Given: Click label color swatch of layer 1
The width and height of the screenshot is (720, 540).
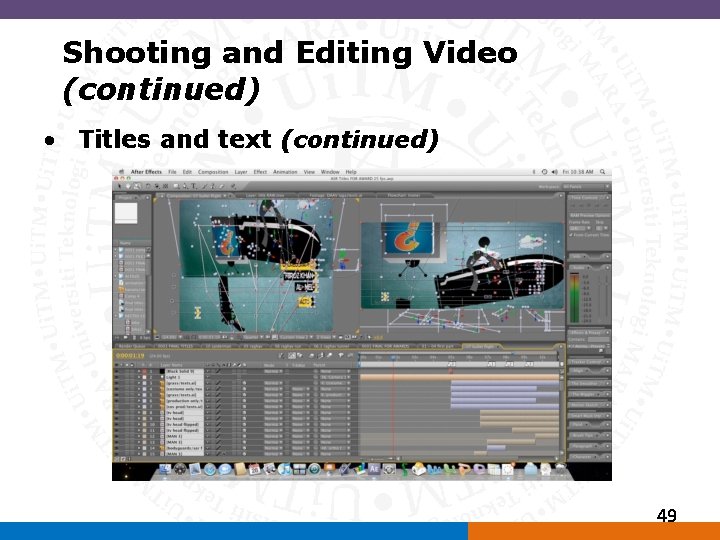Looking at the screenshot, I should coord(144,371).
